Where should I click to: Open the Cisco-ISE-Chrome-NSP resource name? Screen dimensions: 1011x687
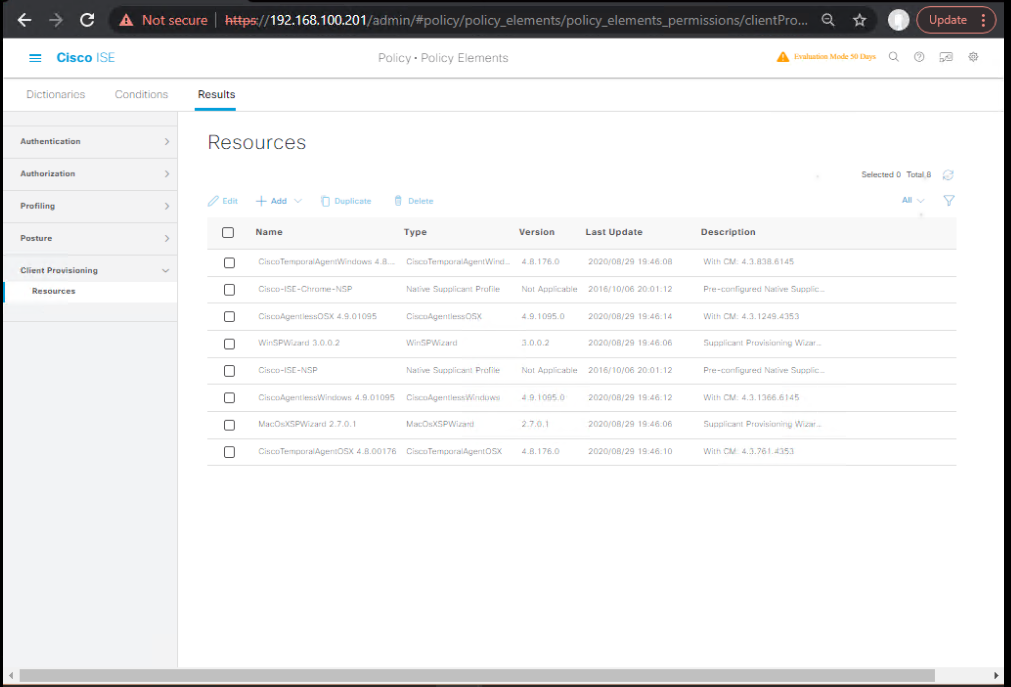(x=305, y=289)
